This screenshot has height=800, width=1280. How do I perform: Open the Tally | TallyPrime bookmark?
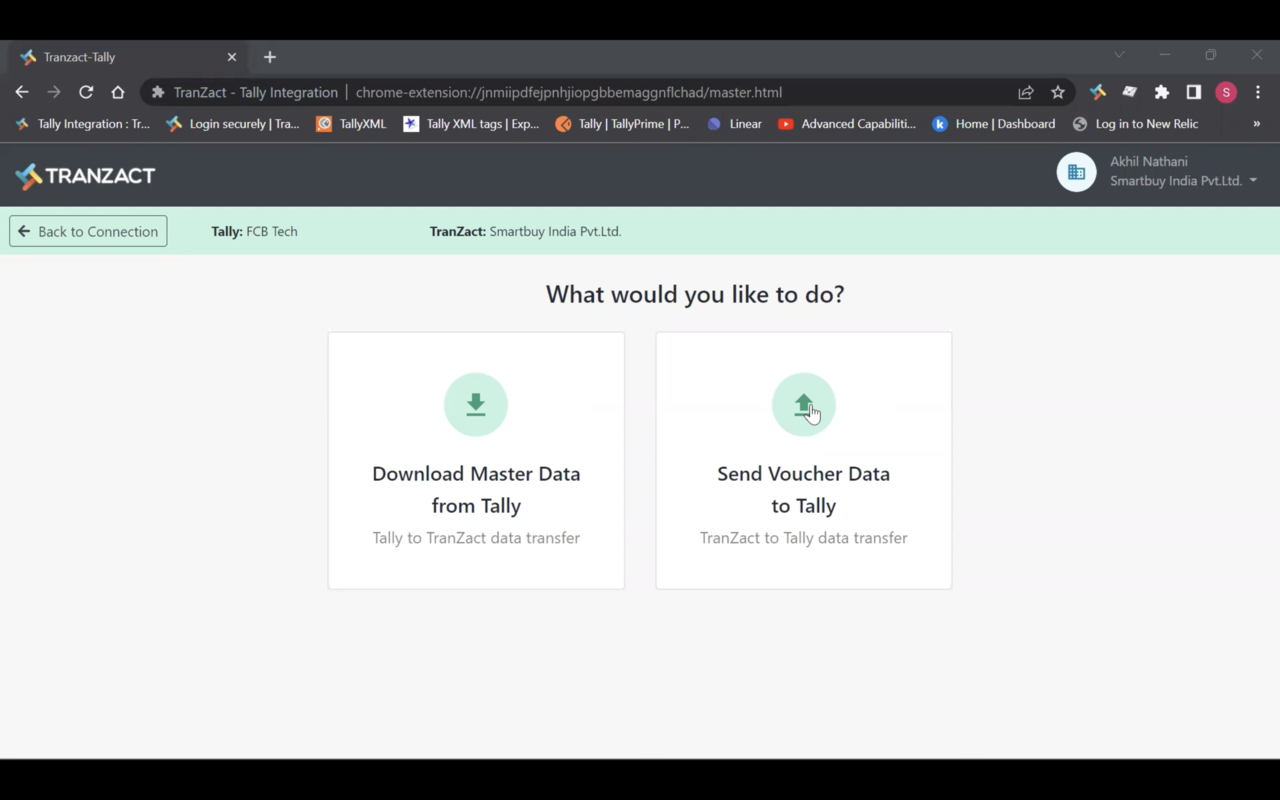pyautogui.click(x=623, y=124)
